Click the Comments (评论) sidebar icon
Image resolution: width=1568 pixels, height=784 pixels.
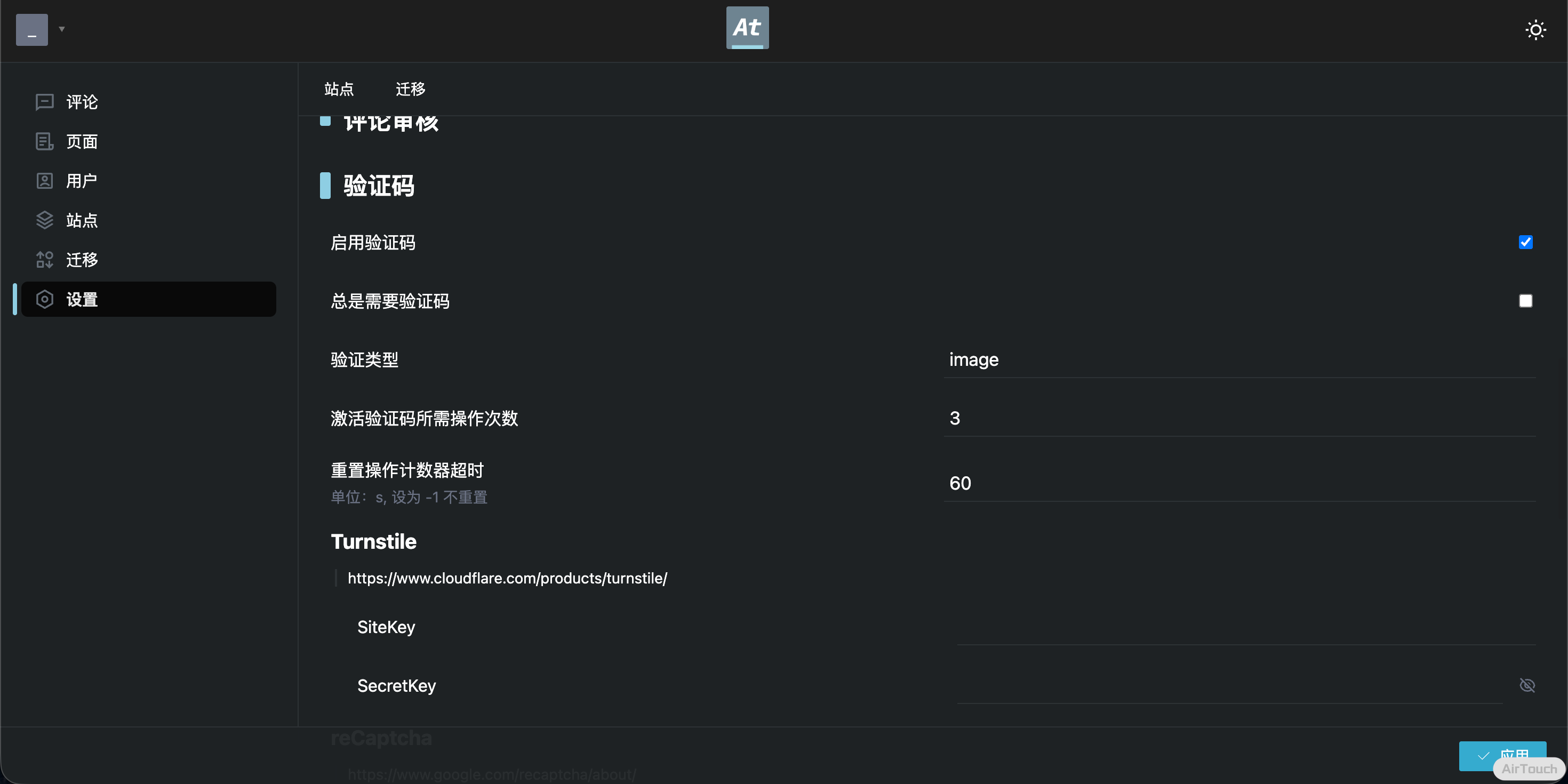(x=44, y=102)
